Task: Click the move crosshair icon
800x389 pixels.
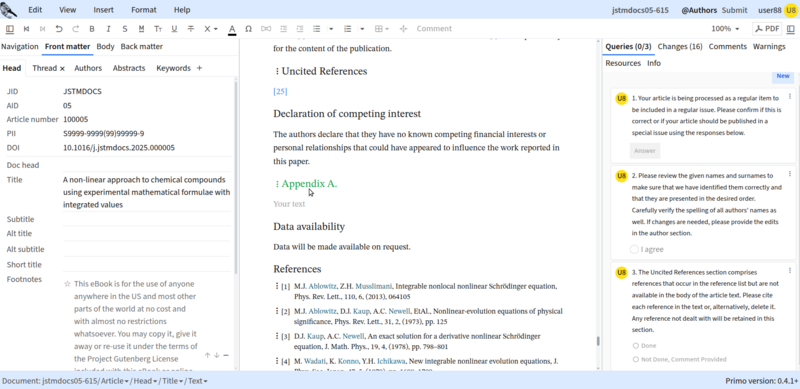Action: tap(403, 29)
